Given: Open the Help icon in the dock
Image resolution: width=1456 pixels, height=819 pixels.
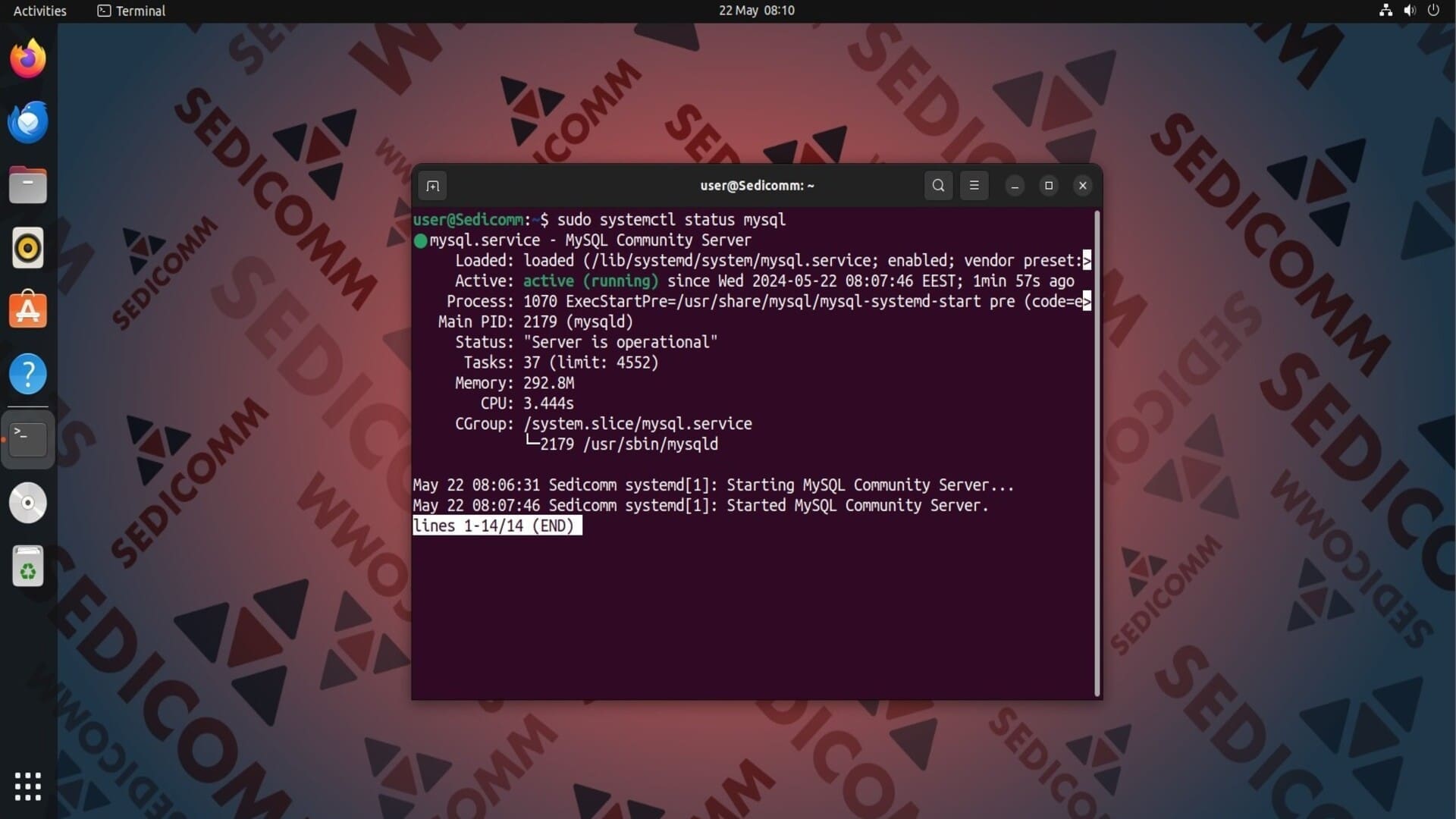Looking at the screenshot, I should click(x=28, y=374).
